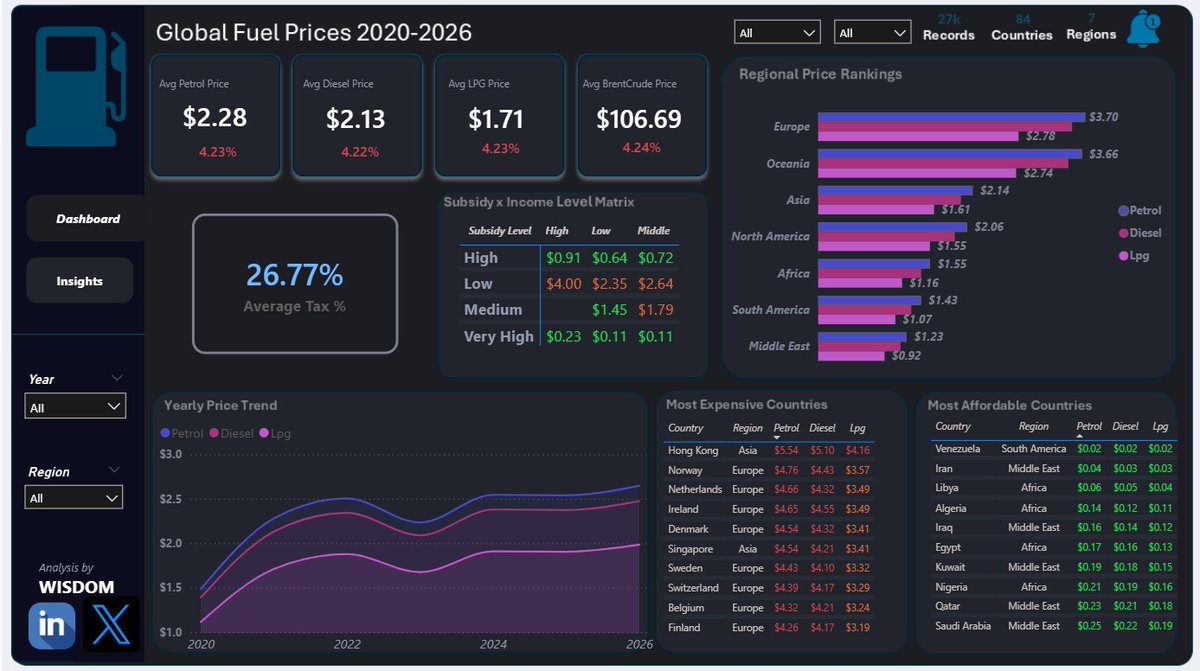Click Lpg legend dot in Yearly Price Trend

pos(264,433)
